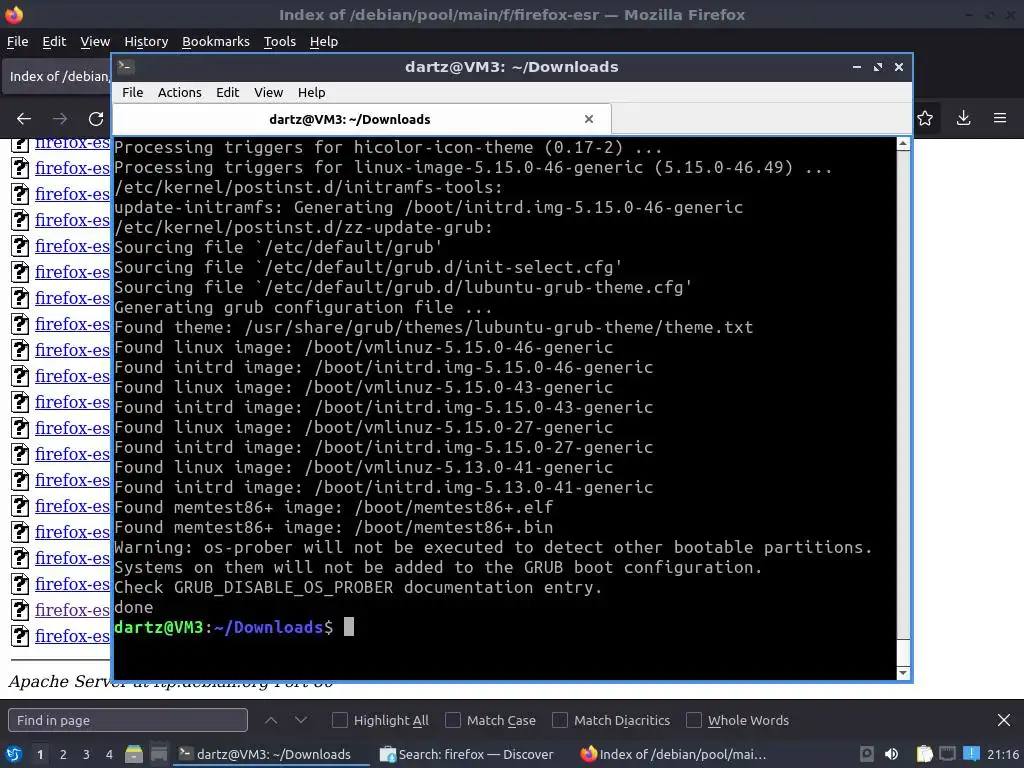Screen dimensions: 1024x768
Task: Open the terminal File menu
Action: [x=133, y=92]
